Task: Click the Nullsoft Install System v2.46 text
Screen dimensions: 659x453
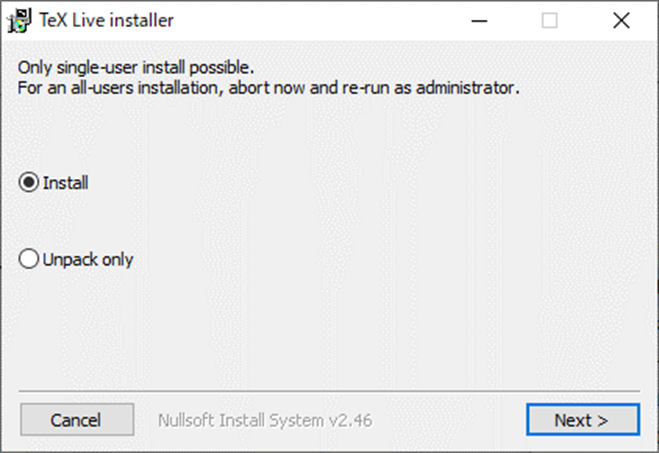Action: [265, 420]
